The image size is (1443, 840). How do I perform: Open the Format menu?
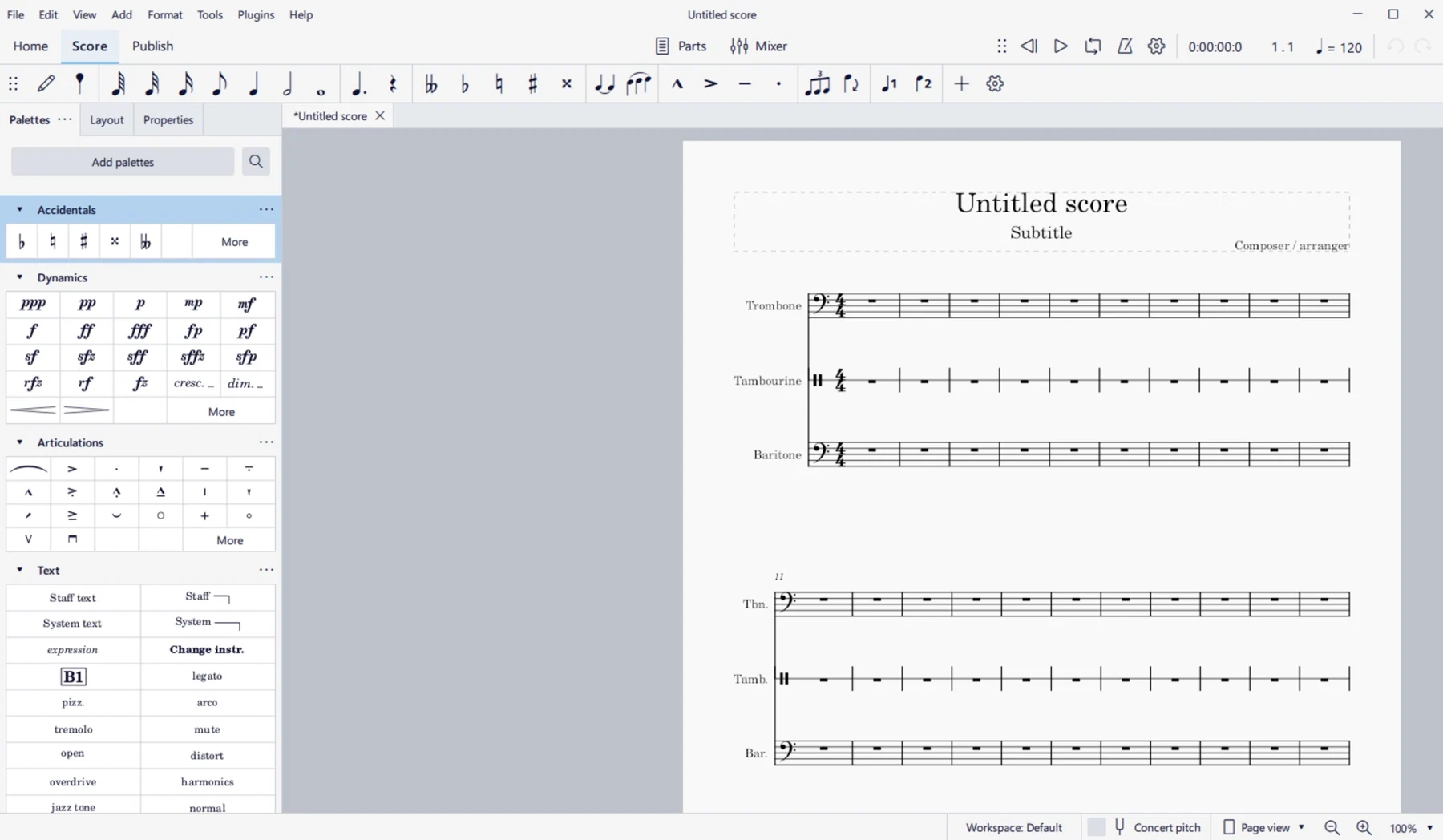click(x=164, y=14)
